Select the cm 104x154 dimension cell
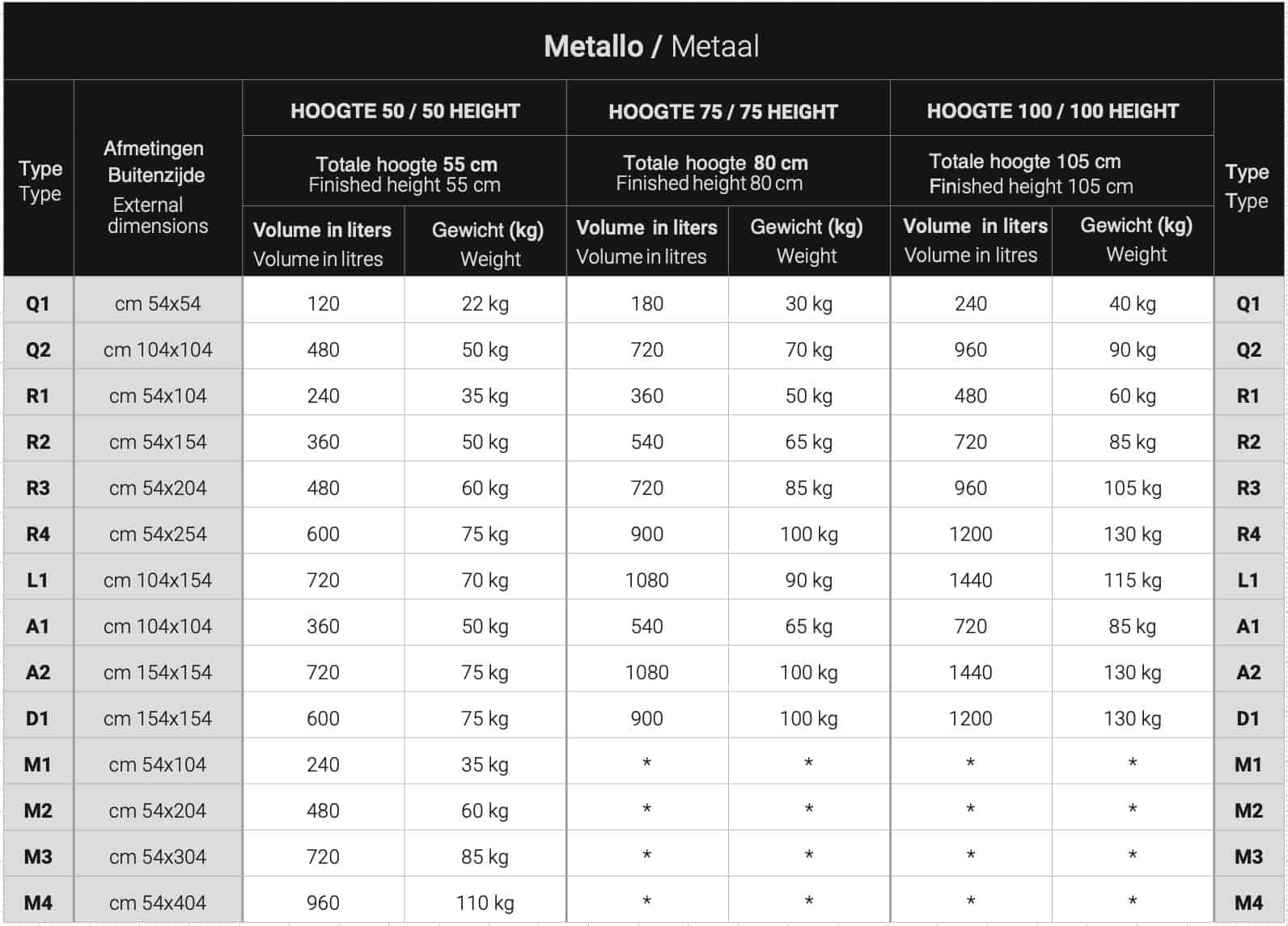This screenshot has height=926, width=1288. point(158,580)
